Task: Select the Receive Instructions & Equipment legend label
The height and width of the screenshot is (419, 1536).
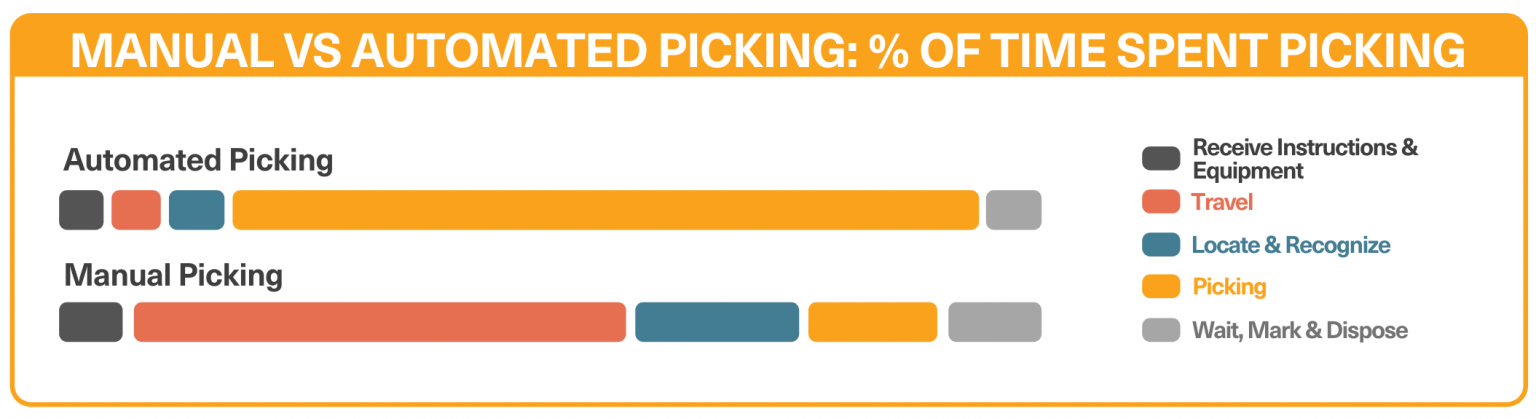Action: (x=1304, y=159)
